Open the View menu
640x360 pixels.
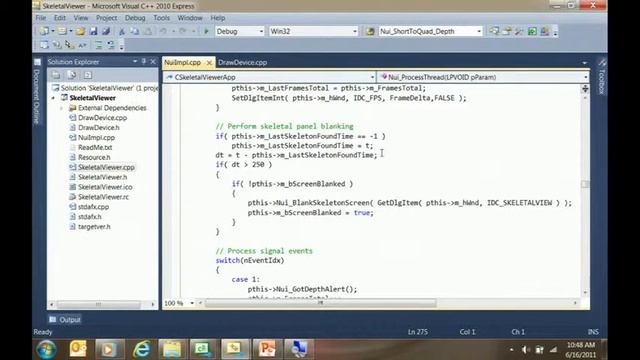81,18
